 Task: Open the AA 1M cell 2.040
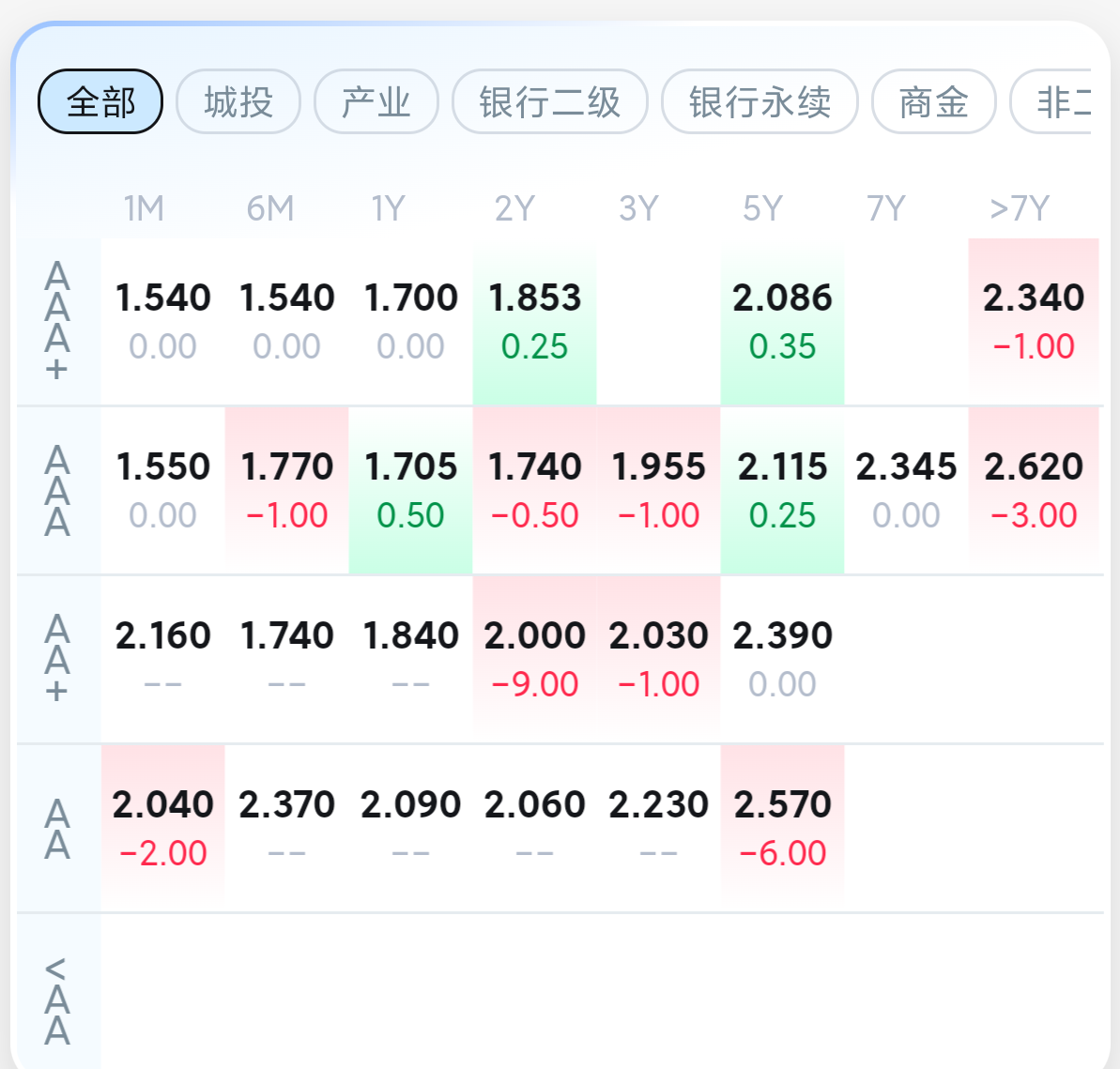pyautogui.click(x=162, y=828)
